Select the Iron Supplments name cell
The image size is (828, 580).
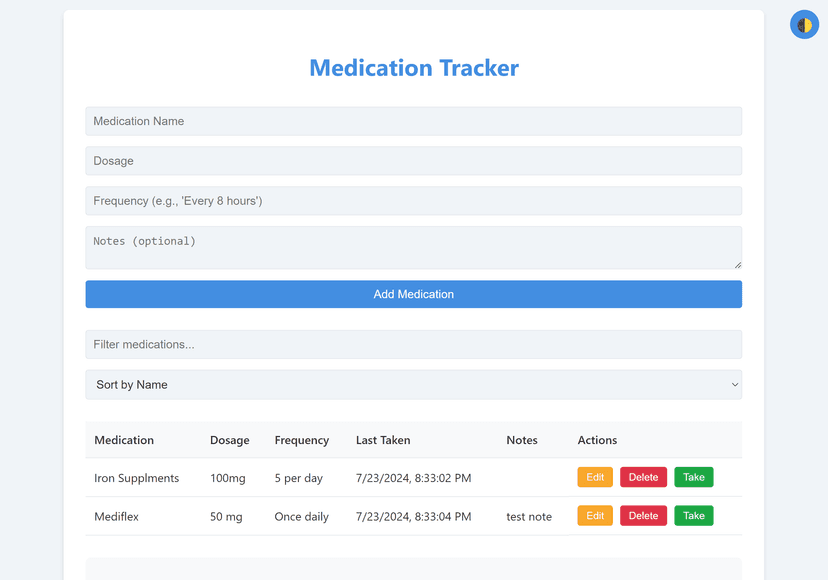click(x=137, y=478)
